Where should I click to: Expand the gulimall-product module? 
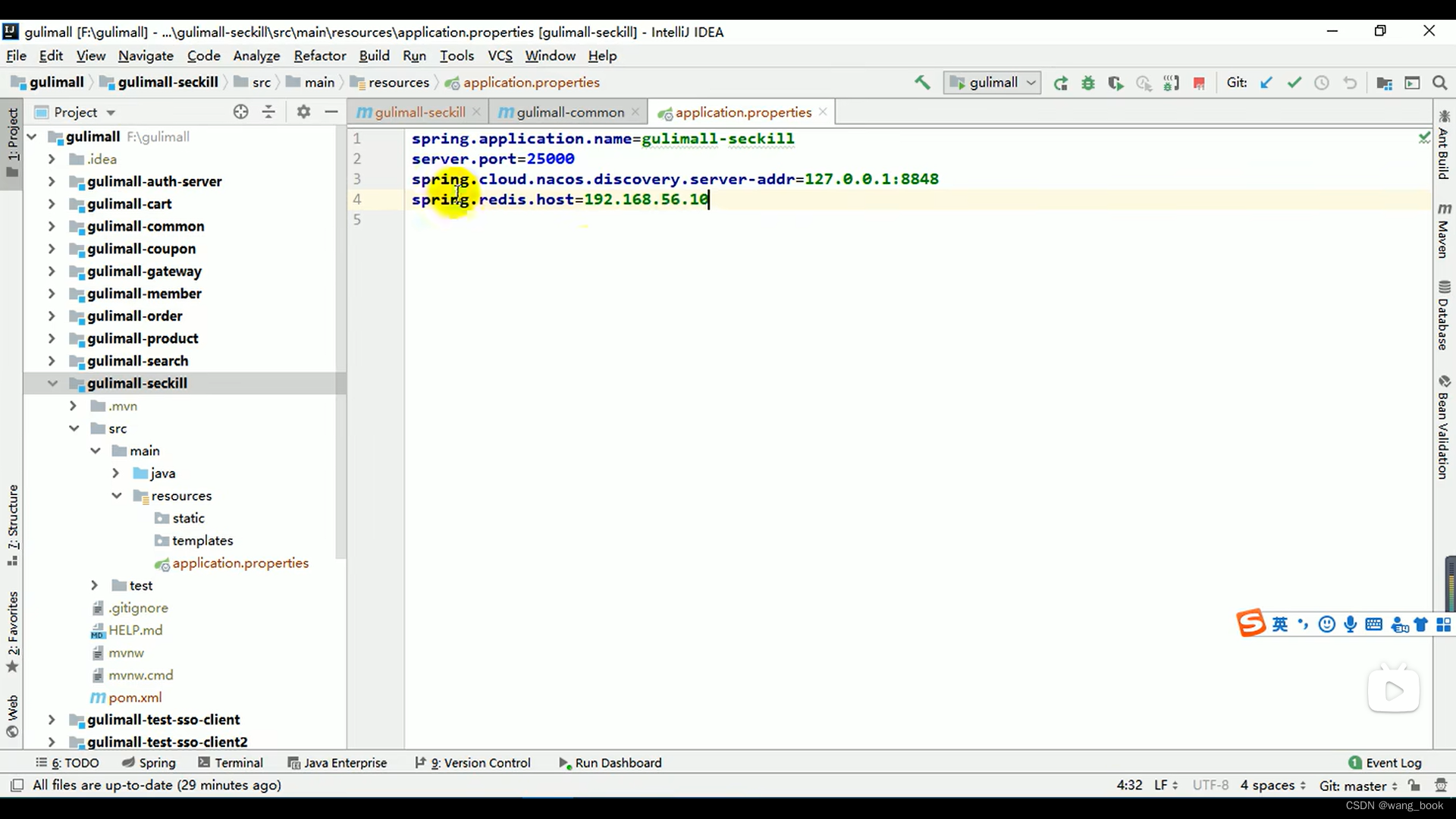[x=52, y=338]
